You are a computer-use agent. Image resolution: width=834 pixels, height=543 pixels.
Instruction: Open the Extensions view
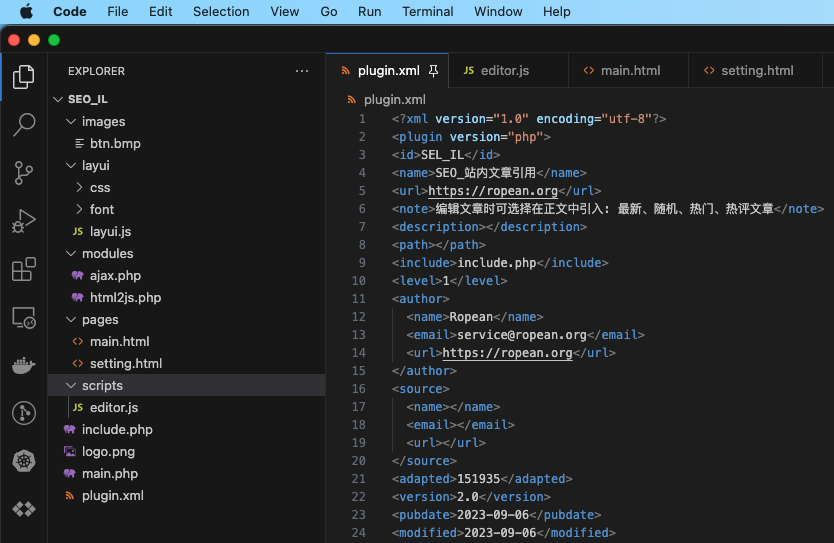pos(24,269)
